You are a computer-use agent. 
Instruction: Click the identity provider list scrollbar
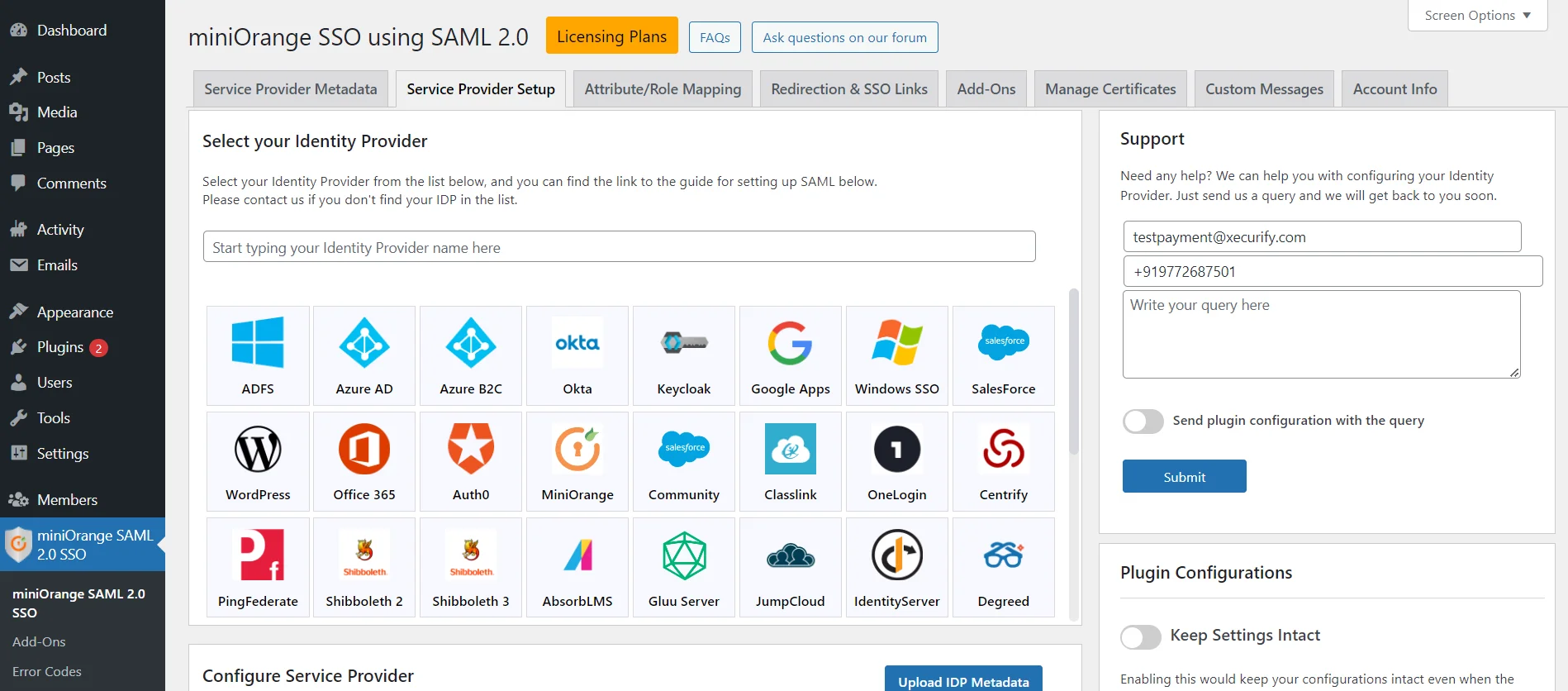click(x=1074, y=371)
